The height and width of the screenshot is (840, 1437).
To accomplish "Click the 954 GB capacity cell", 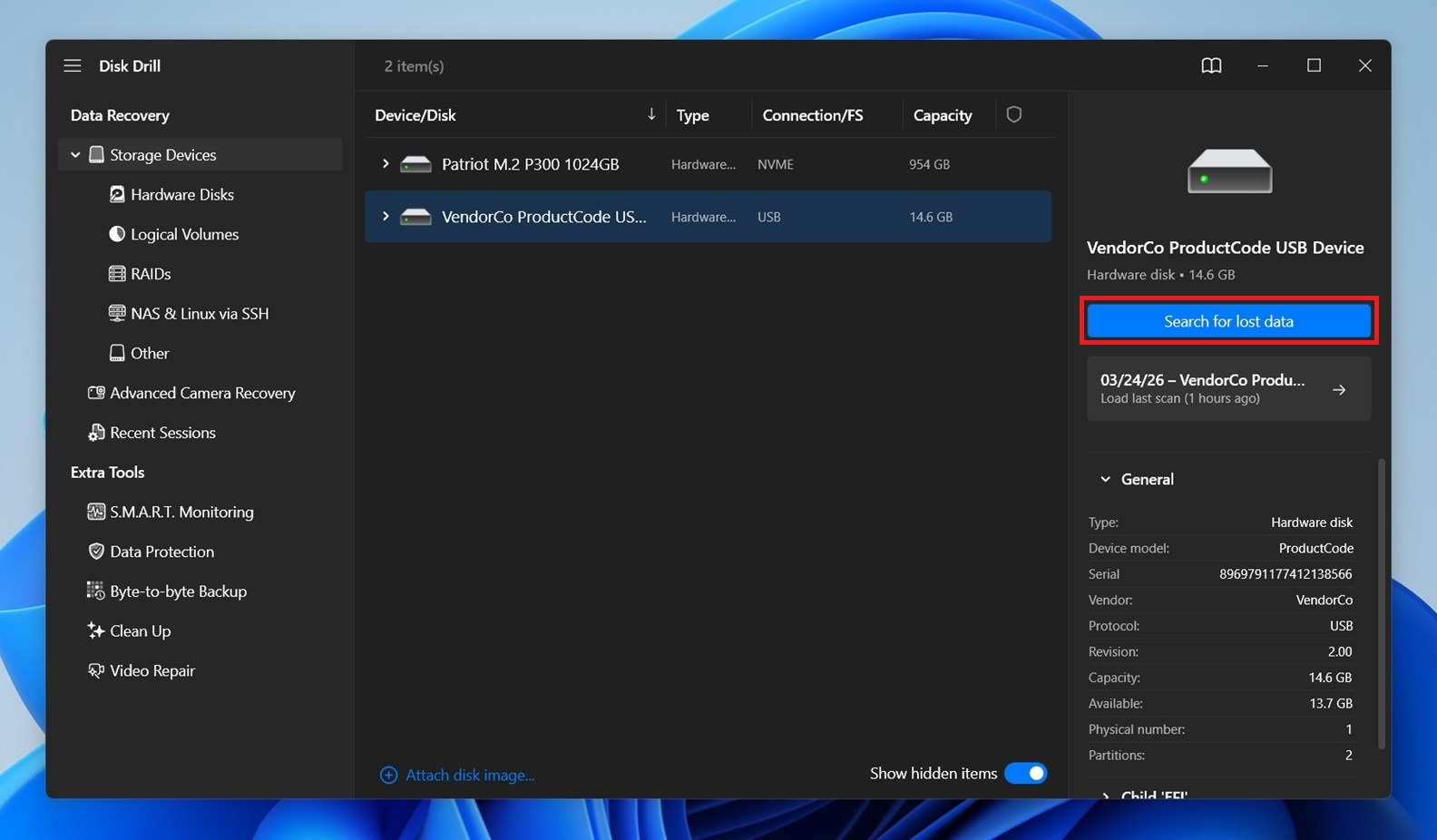I will click(929, 164).
